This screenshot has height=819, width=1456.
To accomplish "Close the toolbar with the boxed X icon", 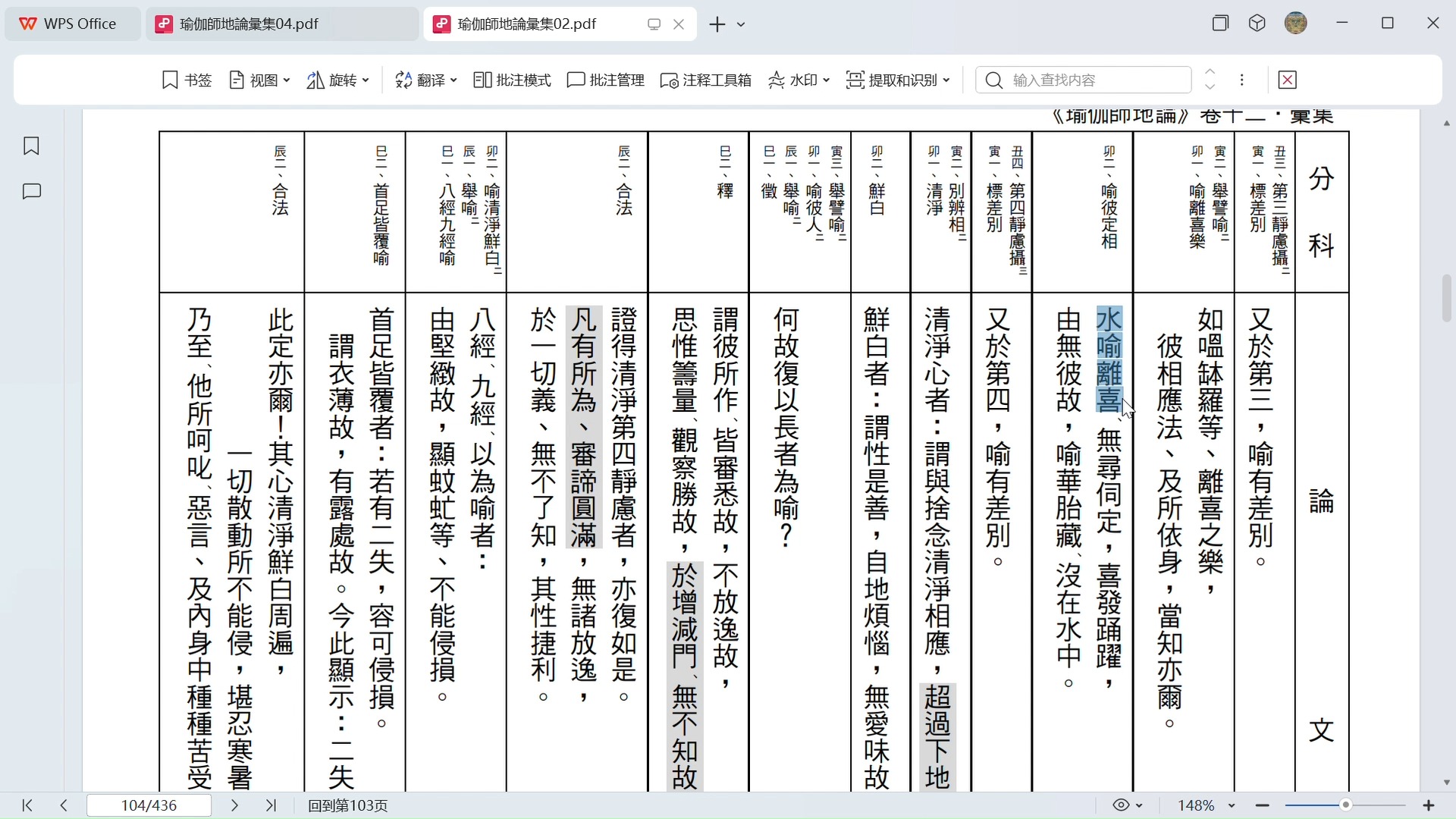I will tap(1288, 80).
